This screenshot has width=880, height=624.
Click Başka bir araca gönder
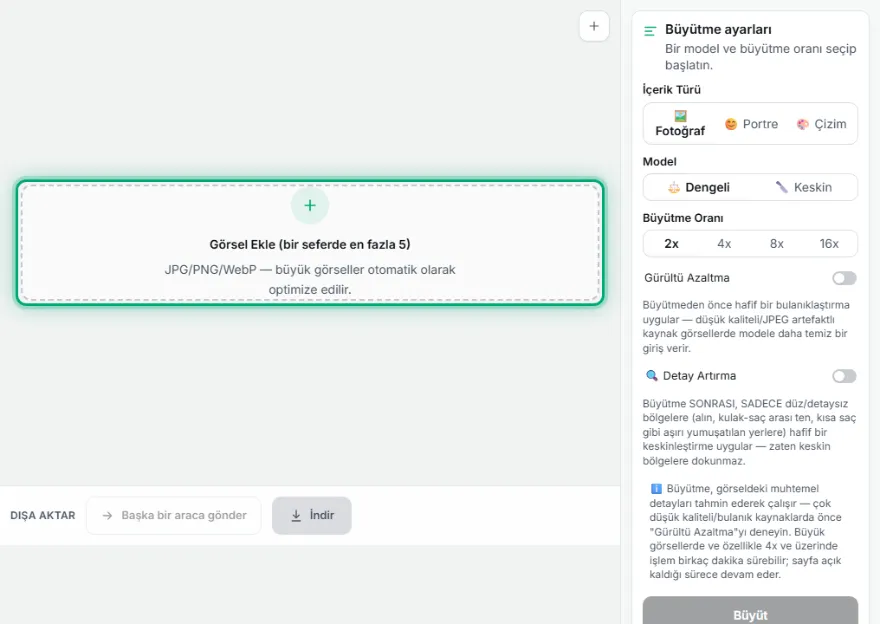coord(173,515)
